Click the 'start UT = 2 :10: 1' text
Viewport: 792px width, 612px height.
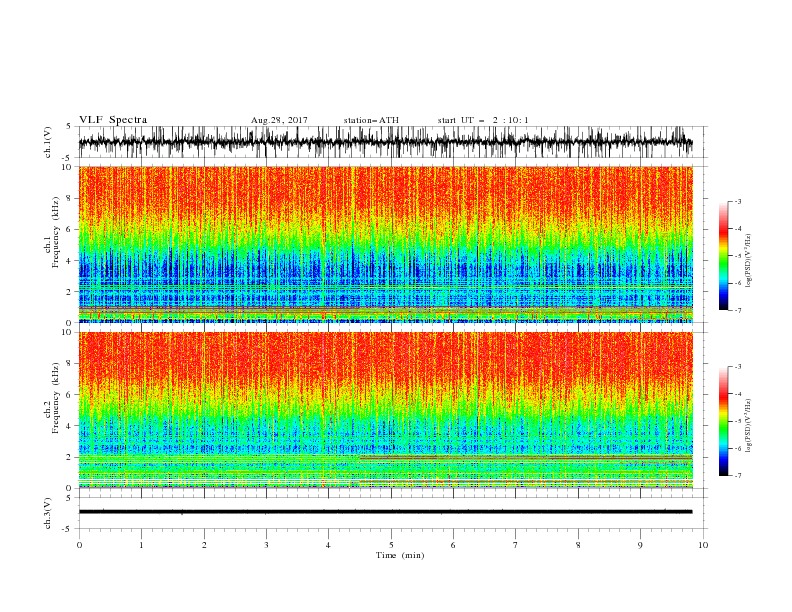[483, 120]
